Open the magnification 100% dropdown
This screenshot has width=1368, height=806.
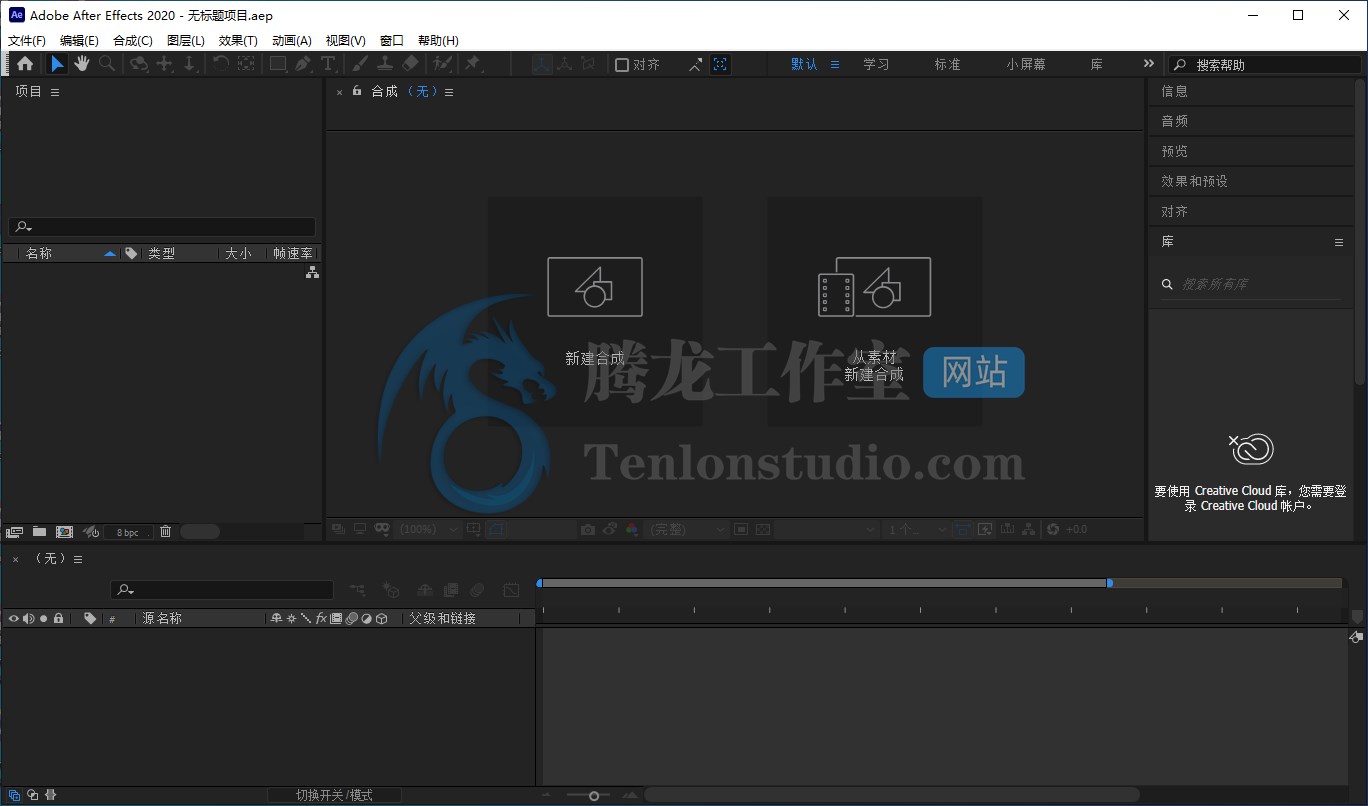pos(429,529)
